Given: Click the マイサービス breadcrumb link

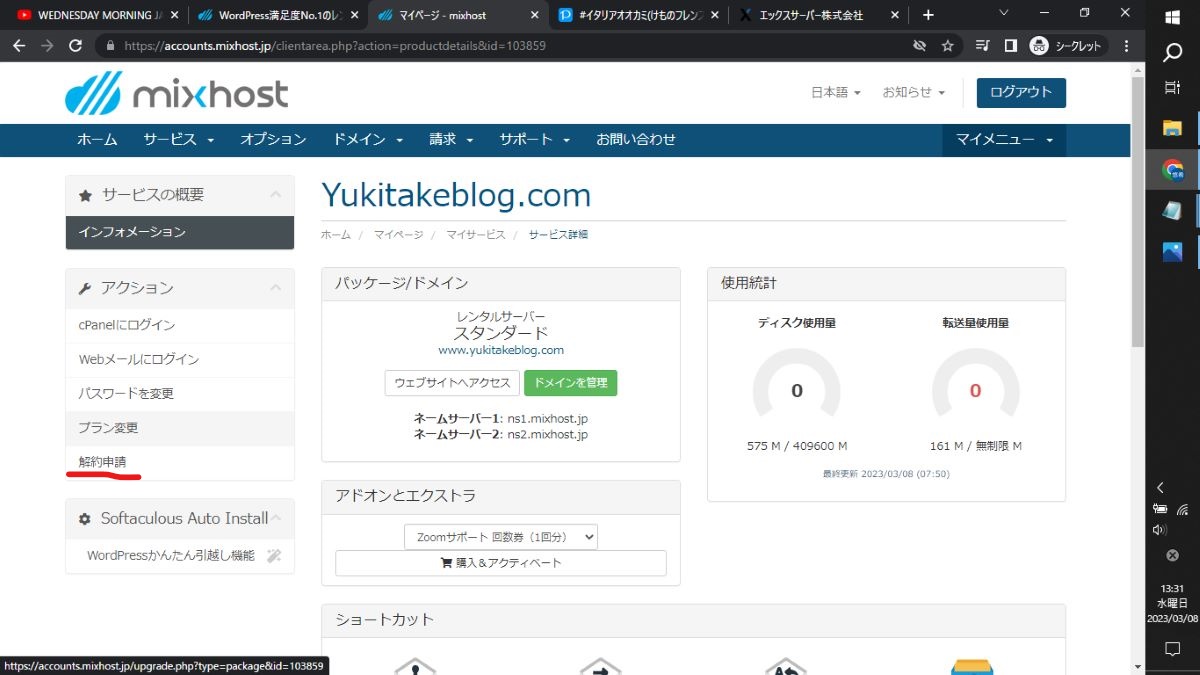Looking at the screenshot, I should tap(475, 234).
